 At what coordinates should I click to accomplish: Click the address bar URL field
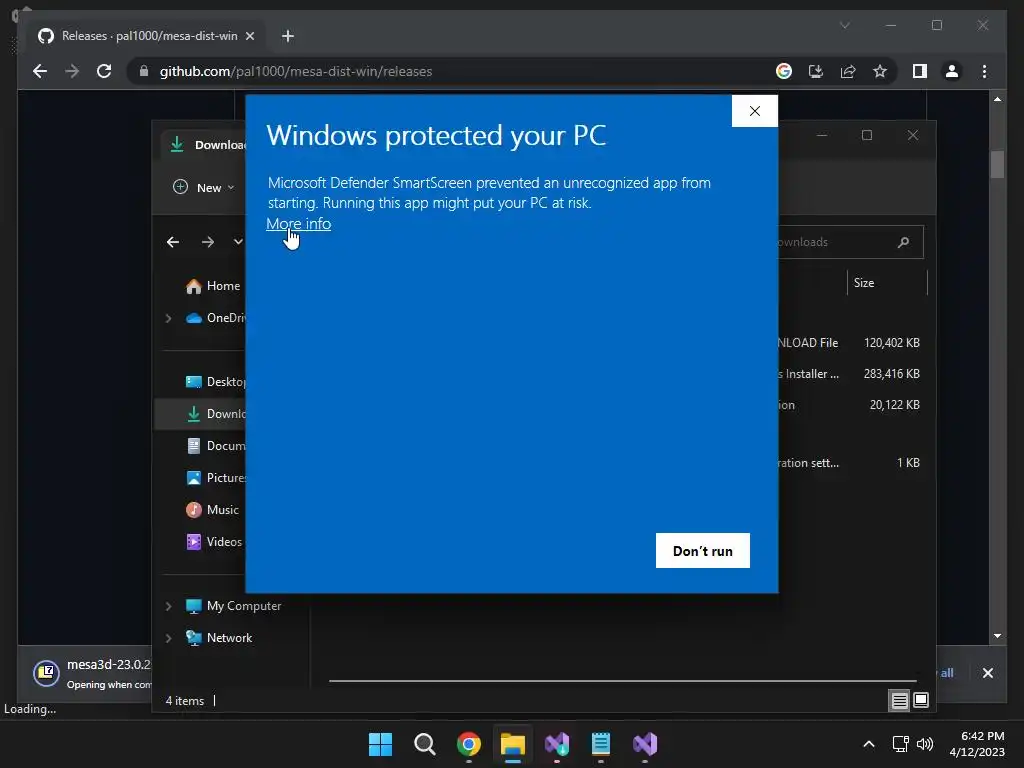click(x=451, y=71)
